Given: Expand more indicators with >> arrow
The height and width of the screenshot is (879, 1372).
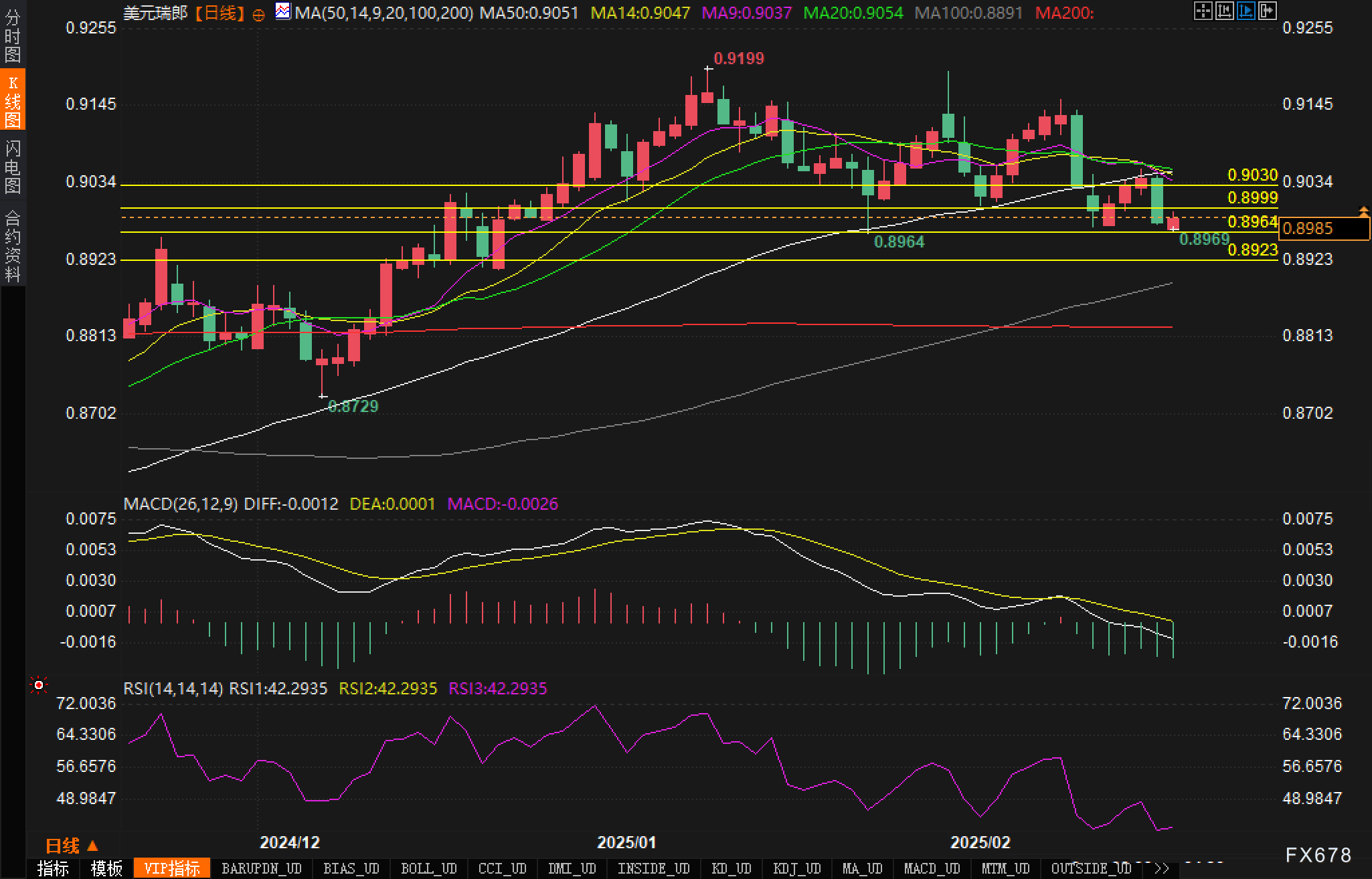Looking at the screenshot, I should tap(1161, 868).
